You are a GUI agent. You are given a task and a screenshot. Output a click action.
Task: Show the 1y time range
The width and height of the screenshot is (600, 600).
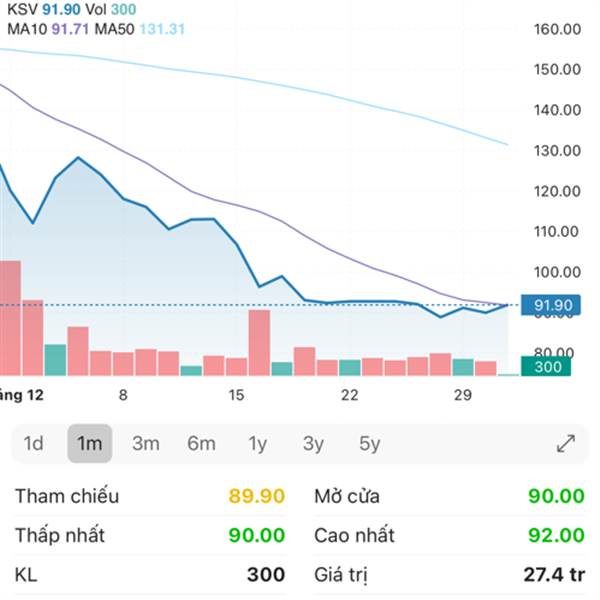point(258,444)
